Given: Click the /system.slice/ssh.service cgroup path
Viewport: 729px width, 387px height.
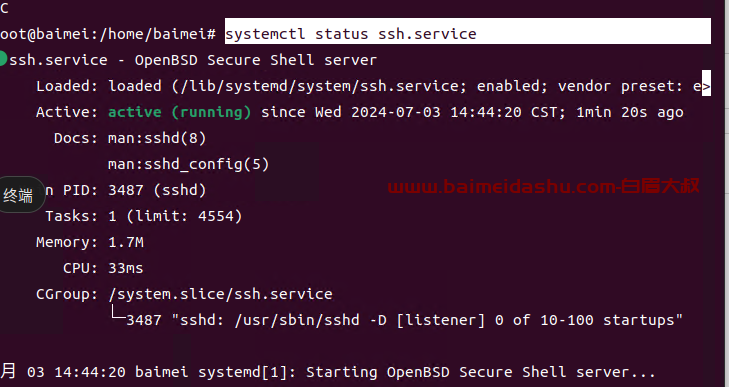Looking at the screenshot, I should pyautogui.click(x=220, y=294).
